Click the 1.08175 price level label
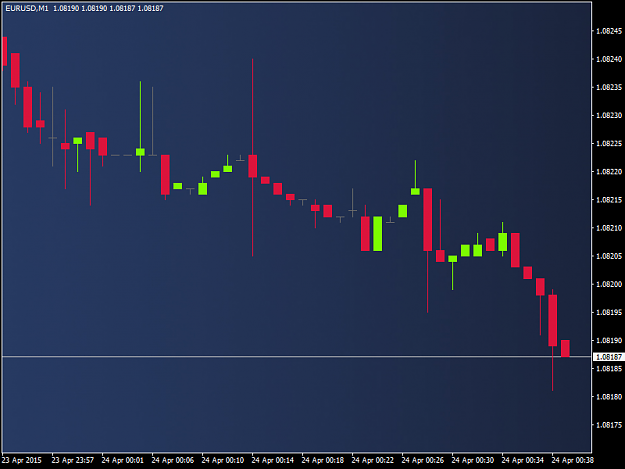 coord(609,425)
